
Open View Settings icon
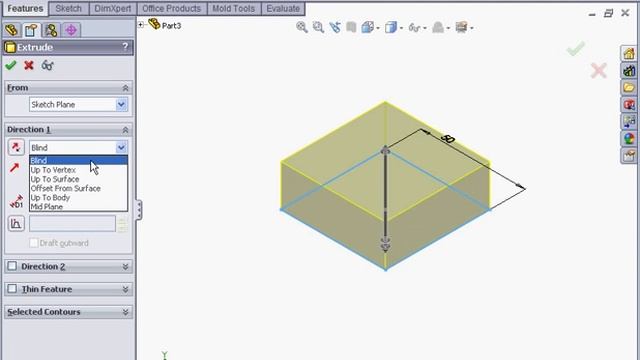[461, 27]
